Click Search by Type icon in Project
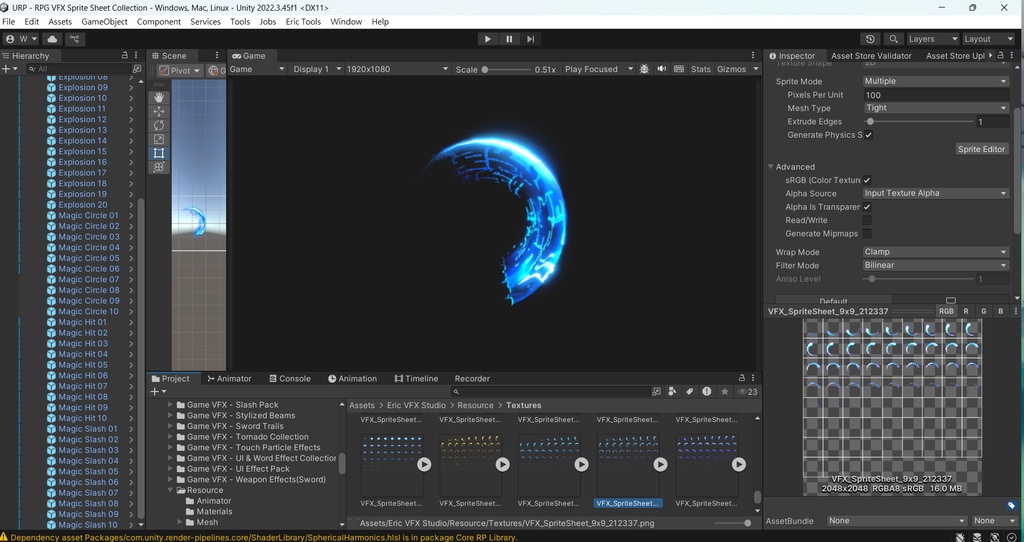This screenshot has width=1024, height=542. click(673, 392)
